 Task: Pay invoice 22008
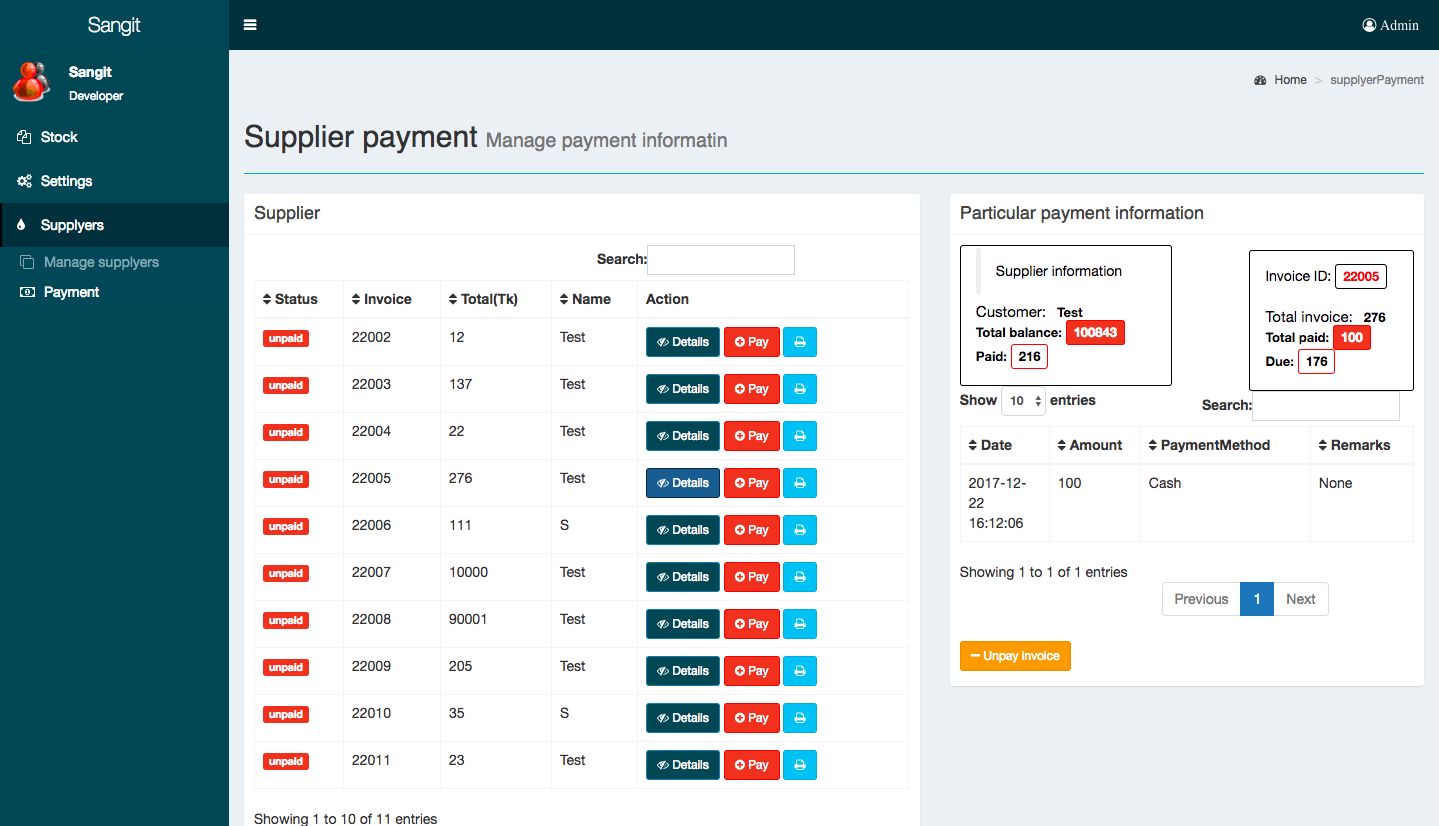tap(751, 624)
